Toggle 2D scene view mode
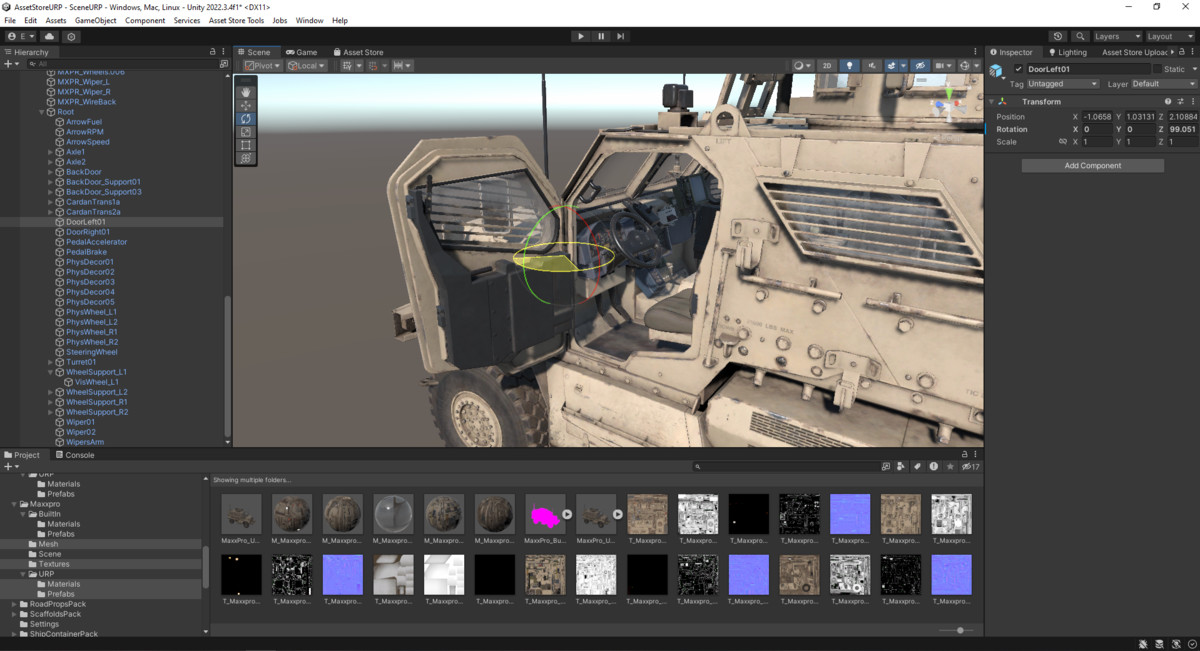Viewport: 1200px width, 651px height. tap(827, 66)
